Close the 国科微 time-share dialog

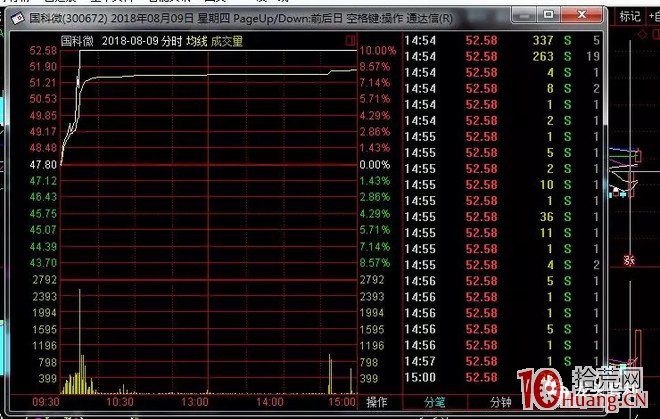click(582, 15)
